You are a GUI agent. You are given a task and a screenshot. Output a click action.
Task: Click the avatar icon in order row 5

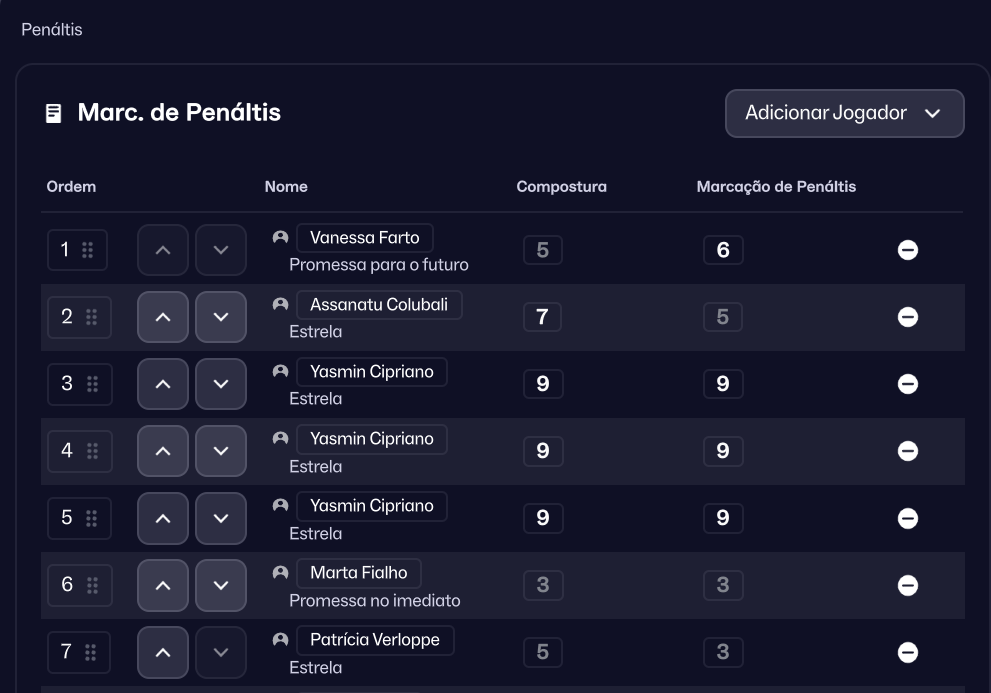coord(280,505)
